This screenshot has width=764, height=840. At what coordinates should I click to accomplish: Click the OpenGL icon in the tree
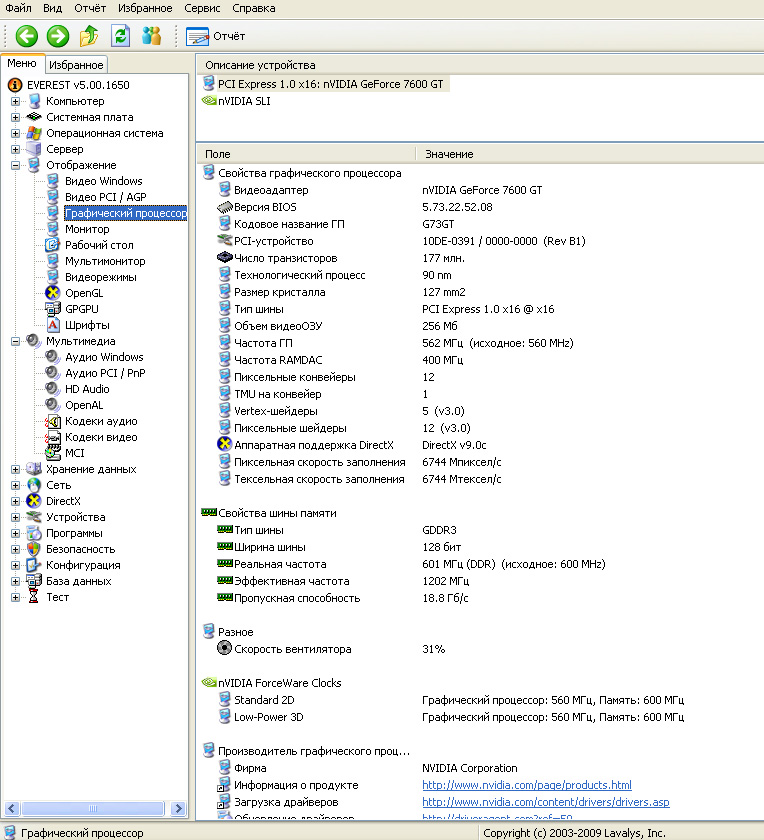coord(53,293)
